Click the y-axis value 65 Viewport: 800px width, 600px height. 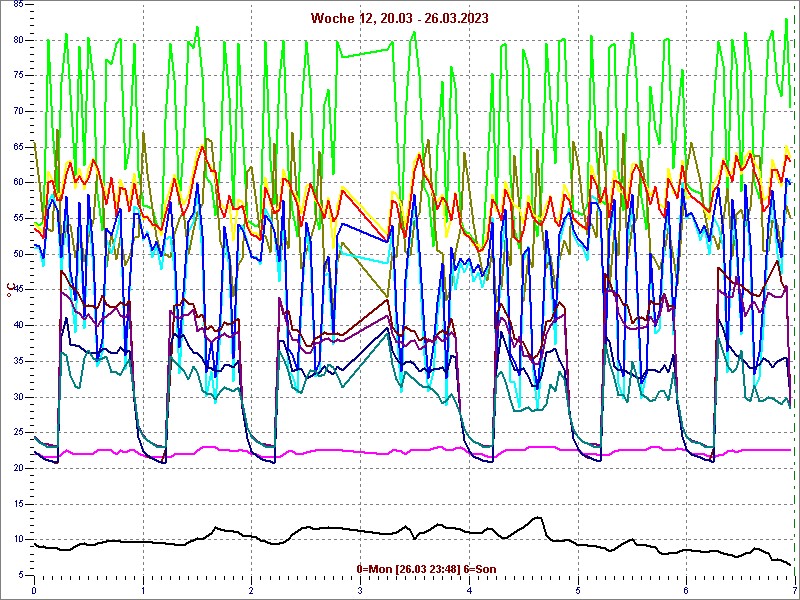point(18,147)
